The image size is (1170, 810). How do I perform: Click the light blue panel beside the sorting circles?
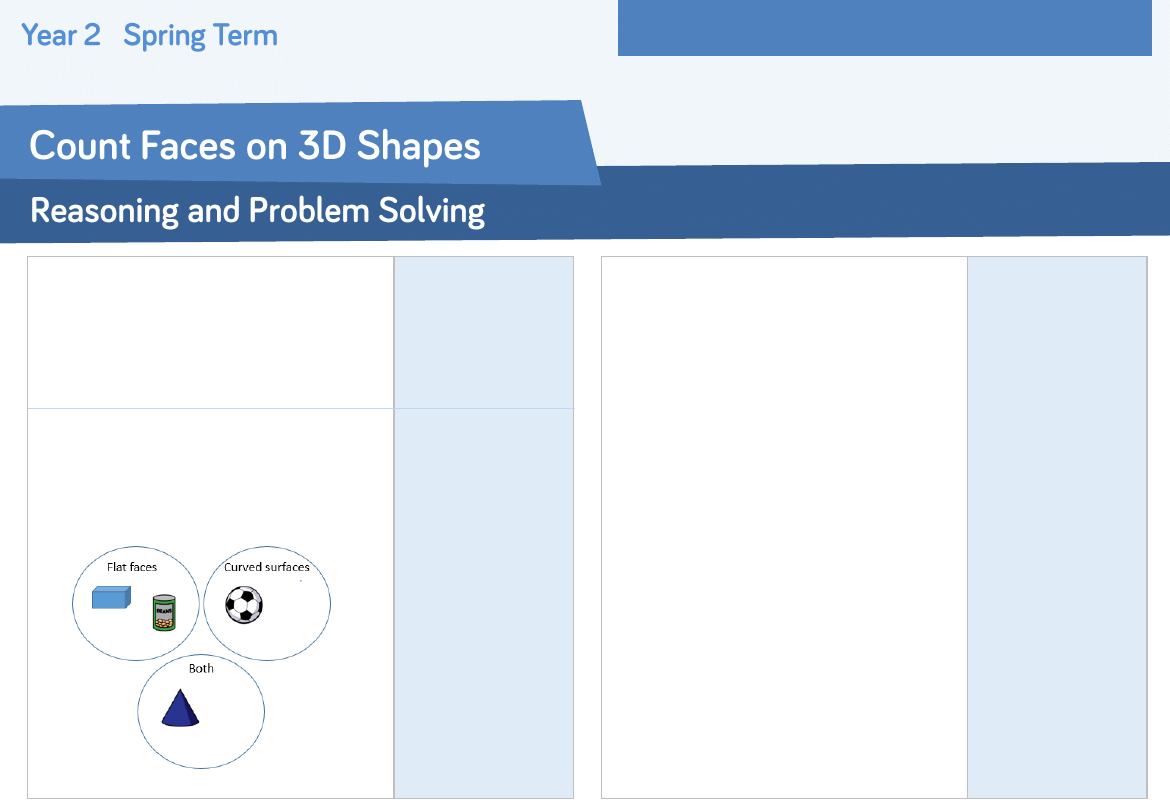(x=484, y=602)
